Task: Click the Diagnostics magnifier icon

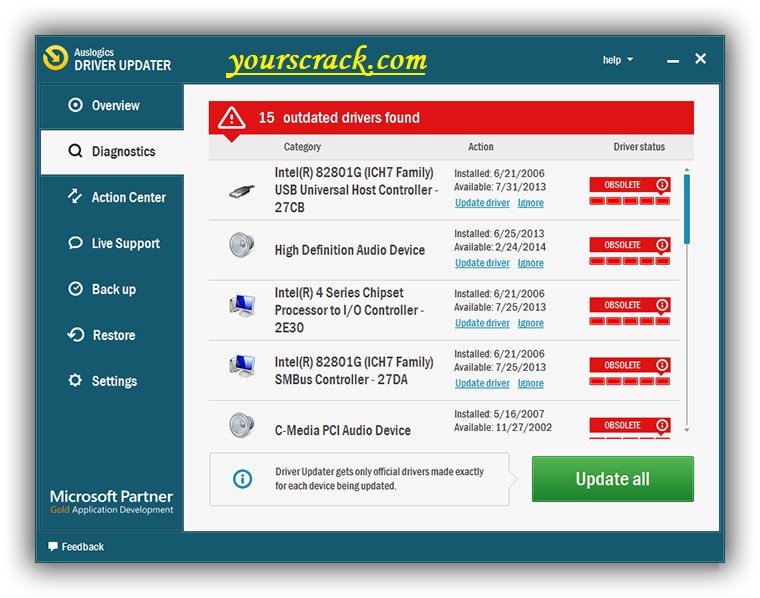Action: [x=75, y=151]
